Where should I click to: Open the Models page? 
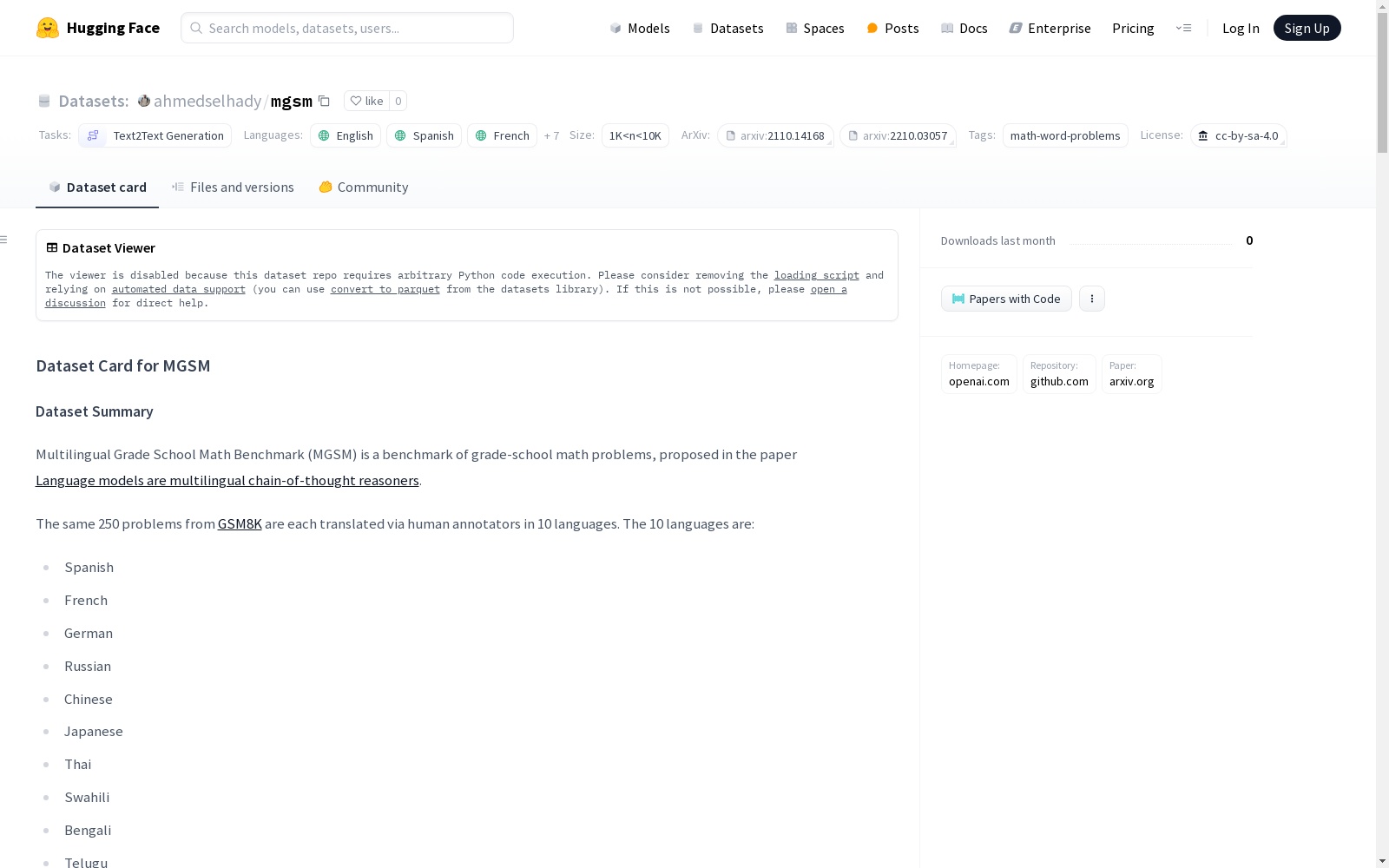coord(640,28)
